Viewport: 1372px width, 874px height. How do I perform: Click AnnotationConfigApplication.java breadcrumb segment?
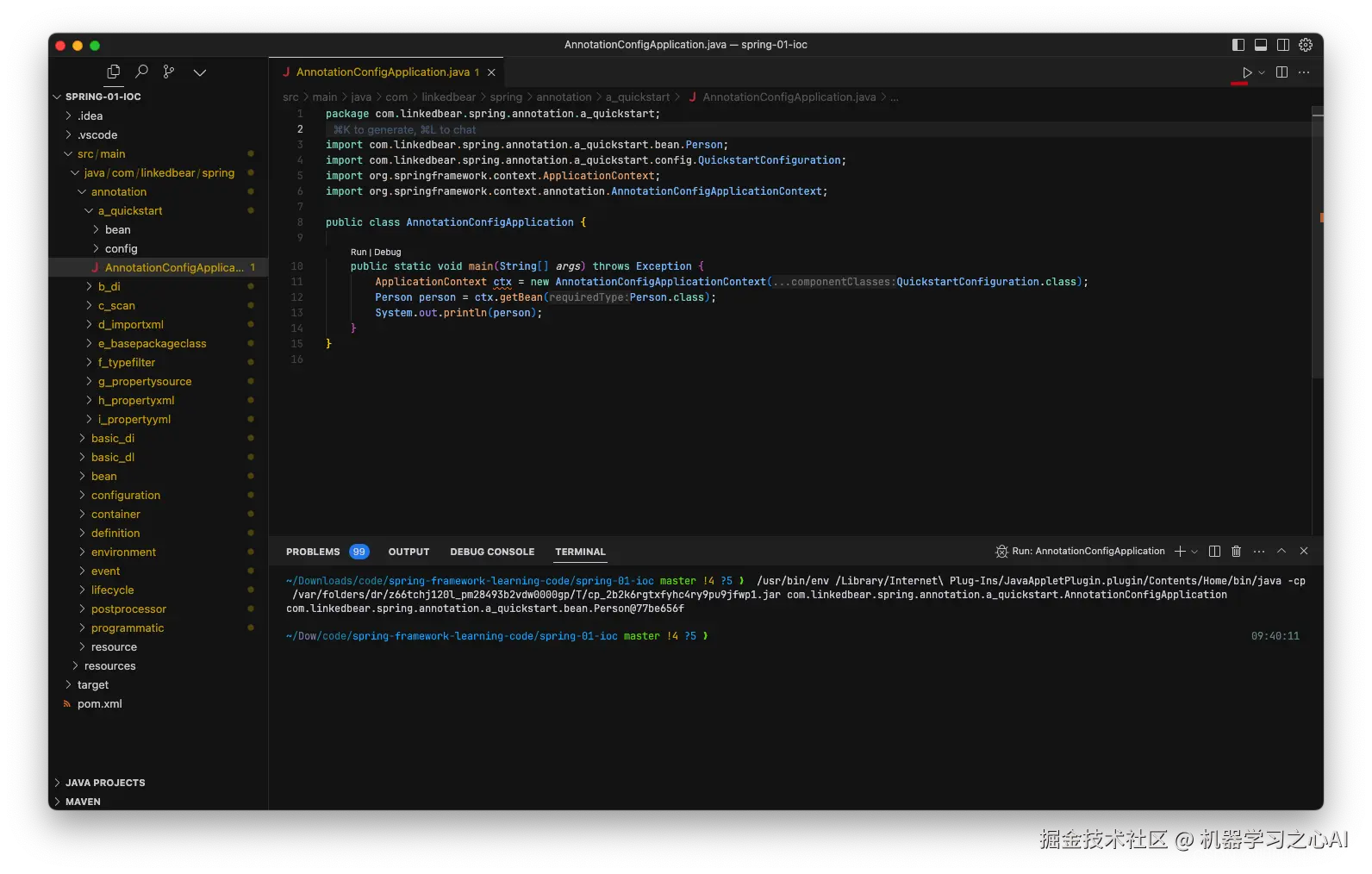789,97
